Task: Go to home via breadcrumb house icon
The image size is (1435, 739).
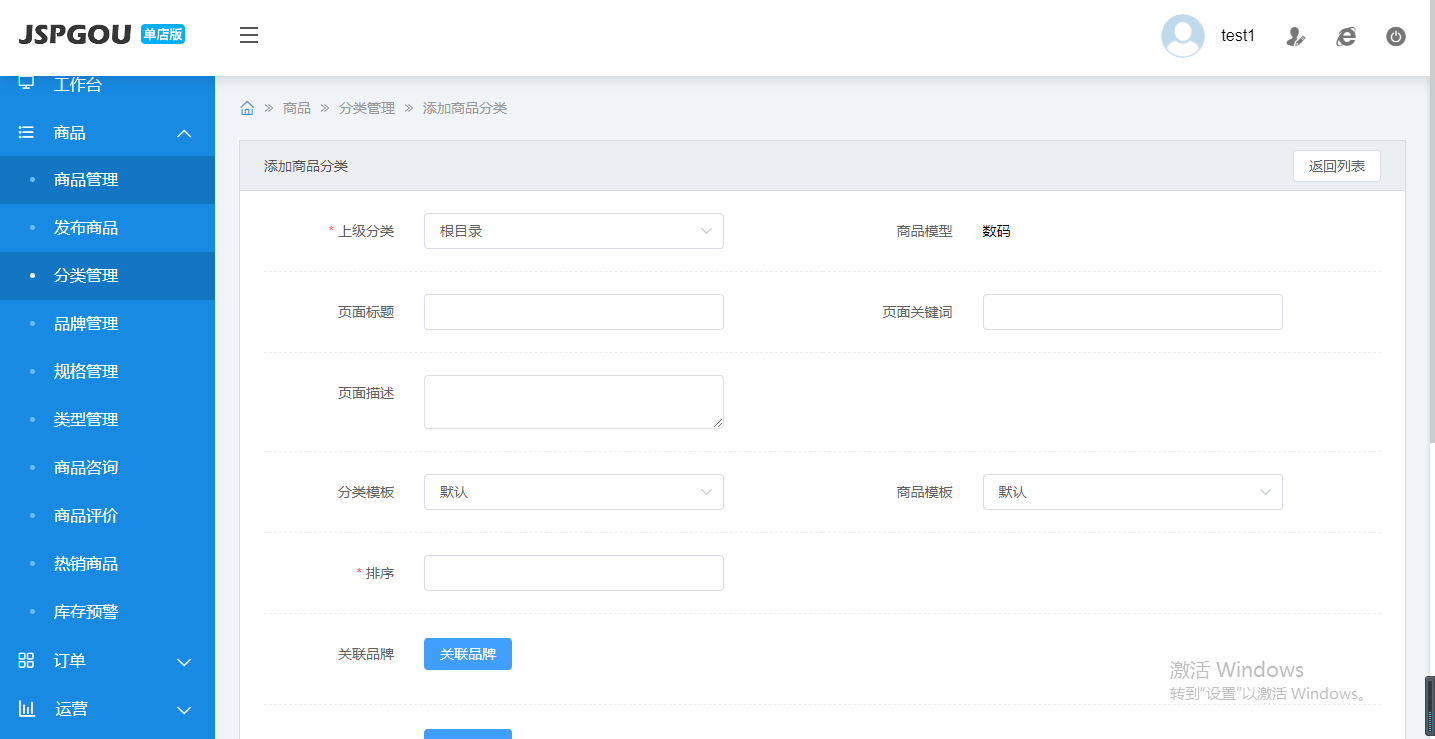Action: [247, 108]
